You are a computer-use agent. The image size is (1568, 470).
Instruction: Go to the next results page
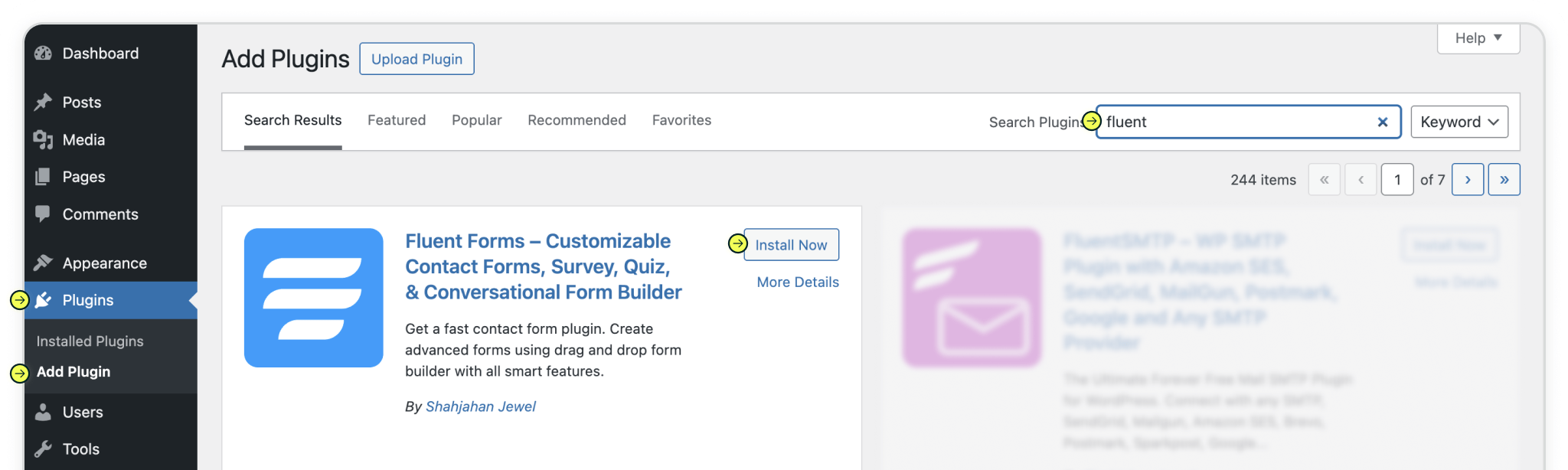(1468, 179)
